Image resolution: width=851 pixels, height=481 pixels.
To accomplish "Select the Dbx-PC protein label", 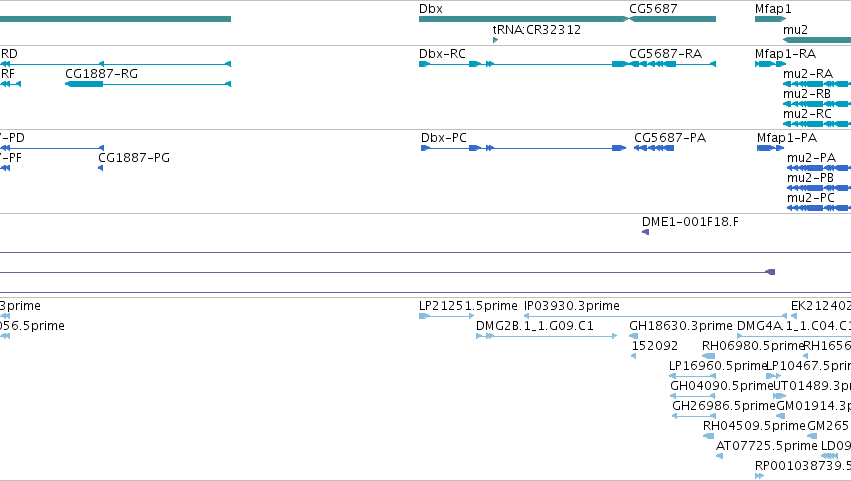I will click(443, 138).
